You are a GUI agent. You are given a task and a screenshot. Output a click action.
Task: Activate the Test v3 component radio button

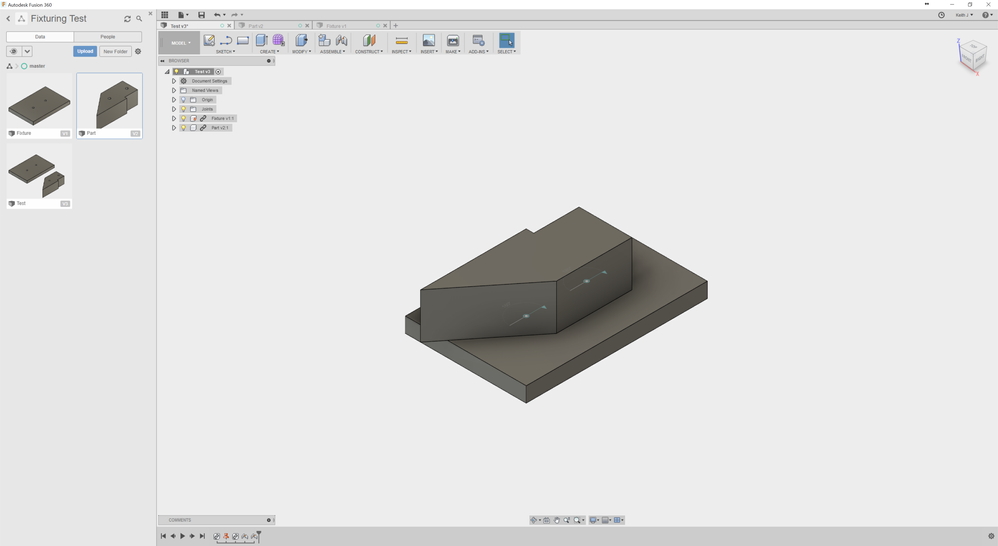[218, 72]
